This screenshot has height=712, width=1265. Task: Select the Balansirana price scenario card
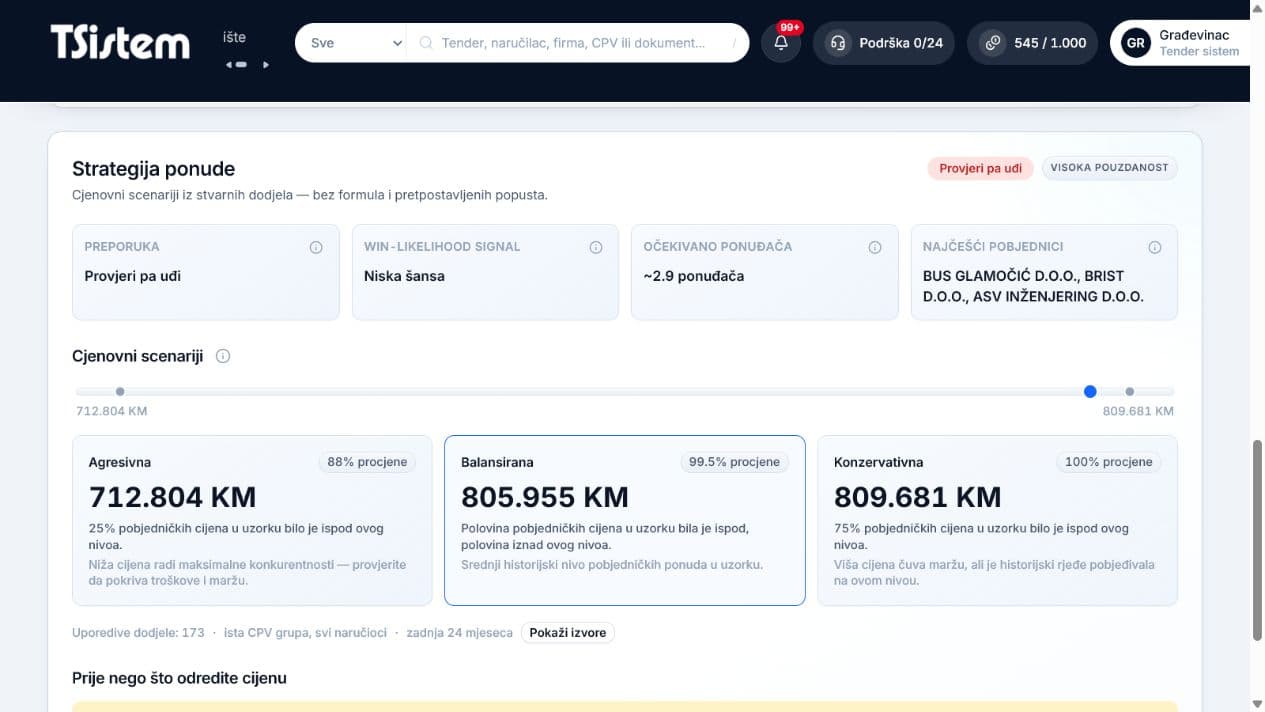pos(625,520)
